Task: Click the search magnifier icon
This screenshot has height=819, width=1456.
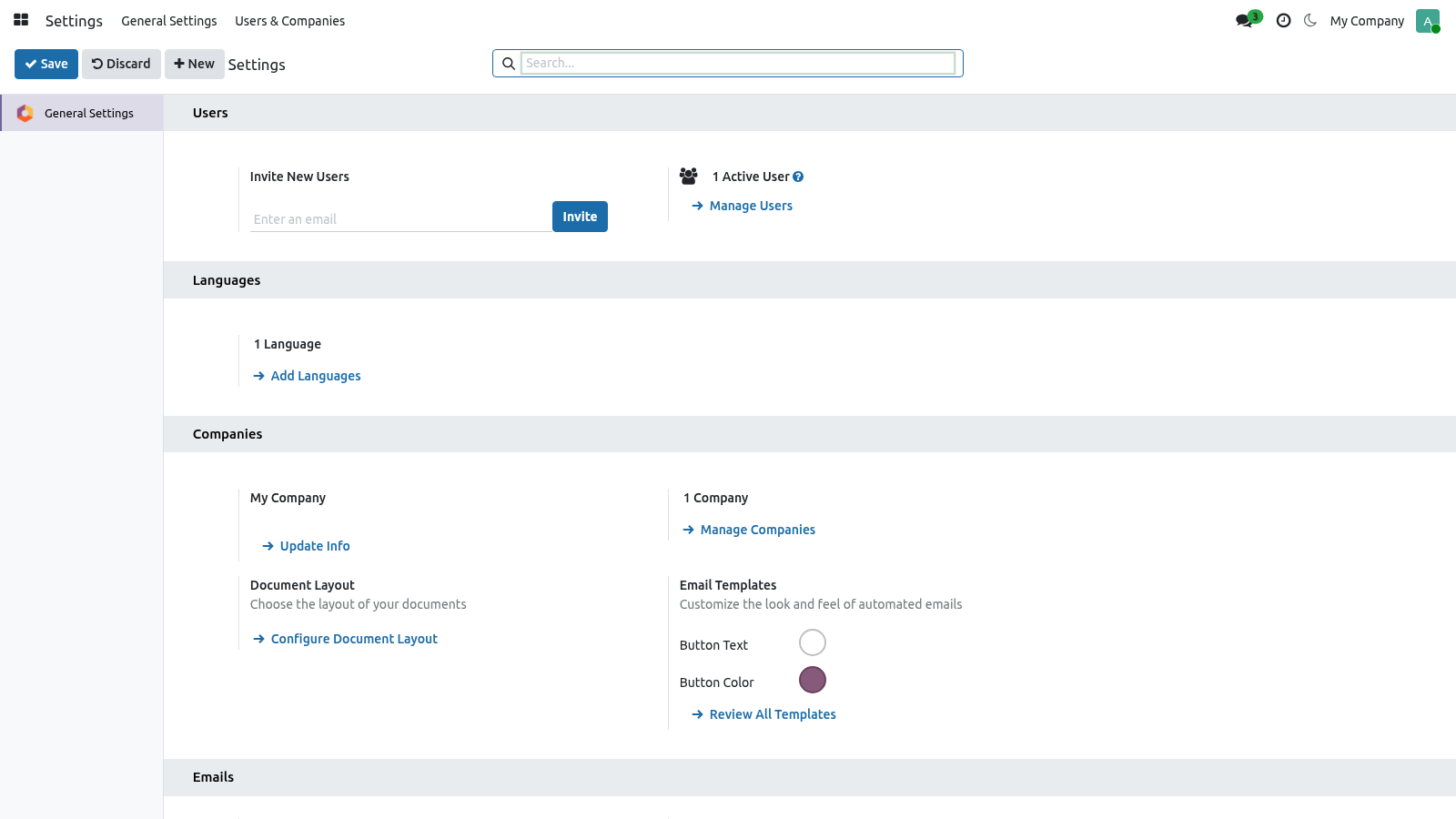Action: 509,64
